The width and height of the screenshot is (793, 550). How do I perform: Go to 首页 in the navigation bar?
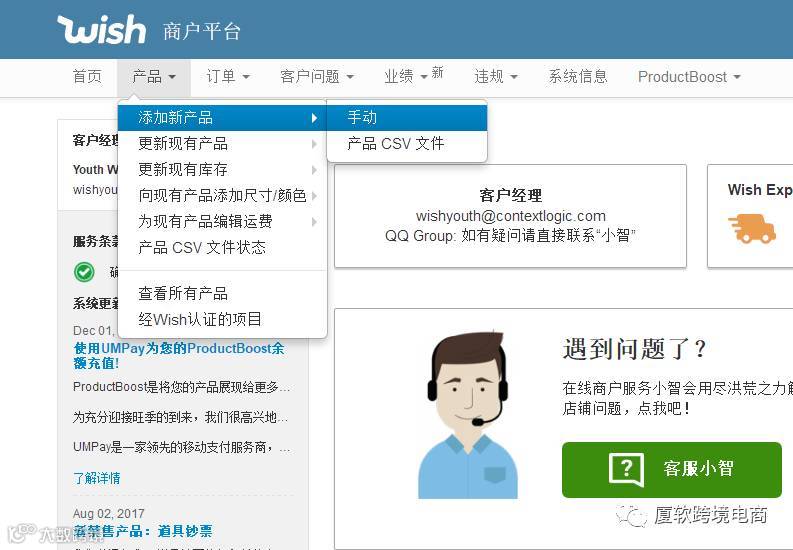(x=87, y=77)
